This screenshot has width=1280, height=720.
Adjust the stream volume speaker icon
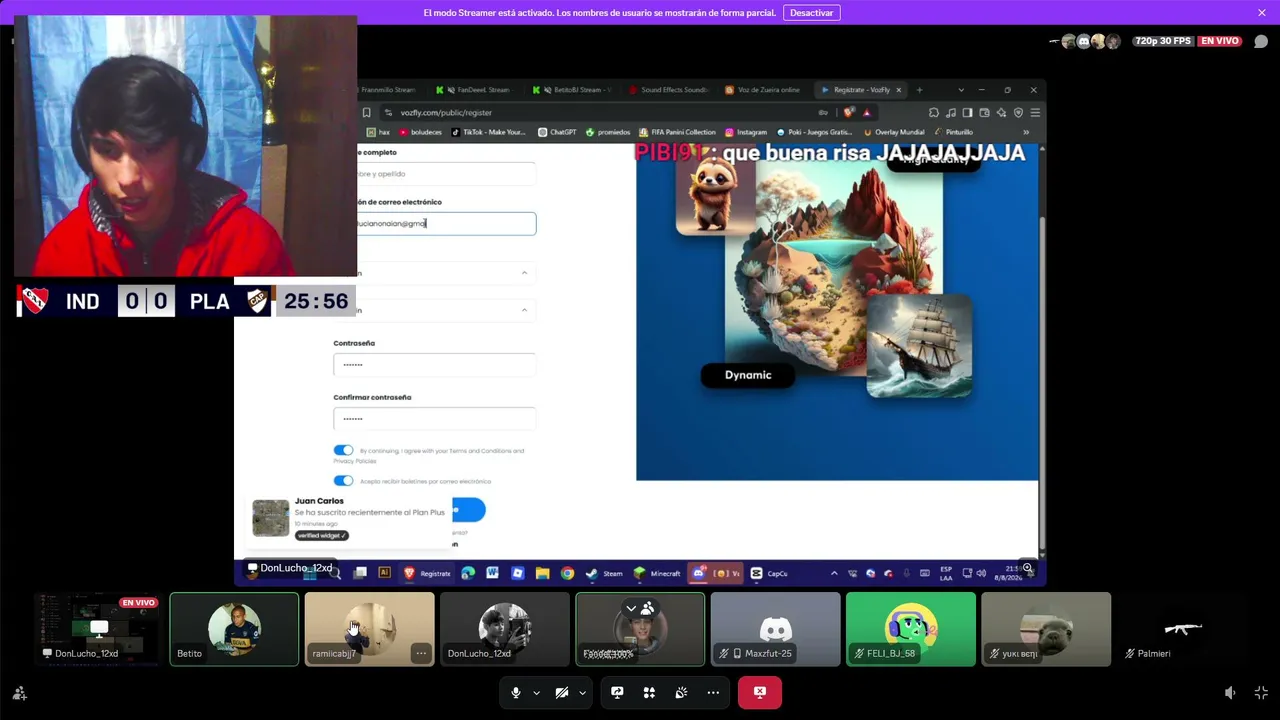1230,693
